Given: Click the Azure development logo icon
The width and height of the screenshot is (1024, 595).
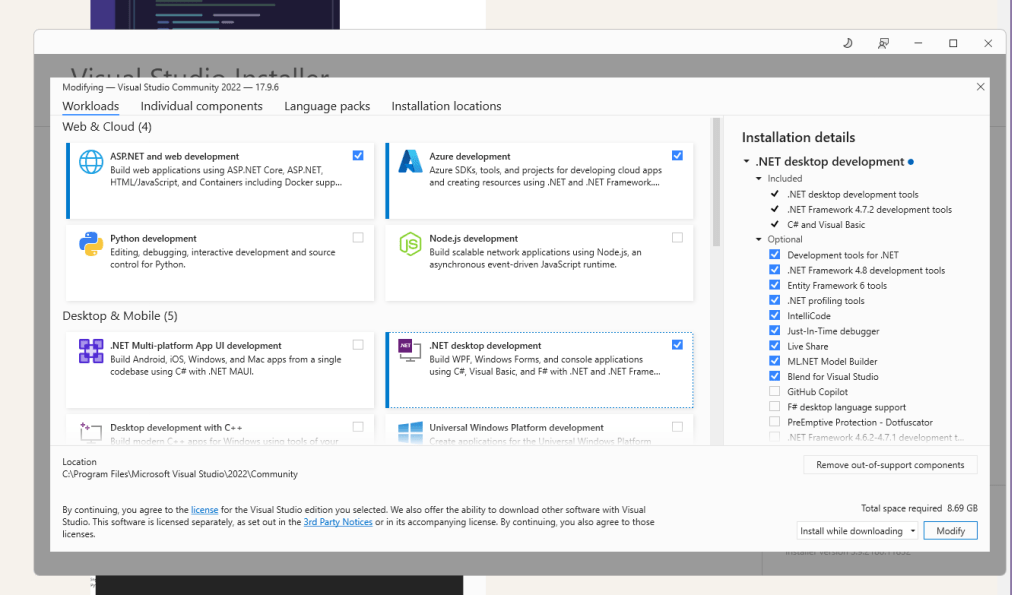Looking at the screenshot, I should (410, 161).
